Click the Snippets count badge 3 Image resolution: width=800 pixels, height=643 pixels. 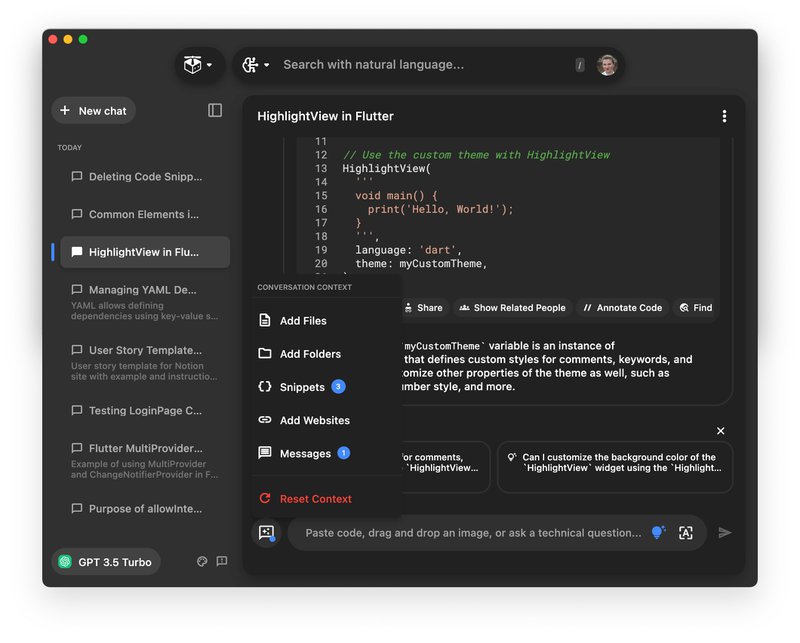pos(338,386)
